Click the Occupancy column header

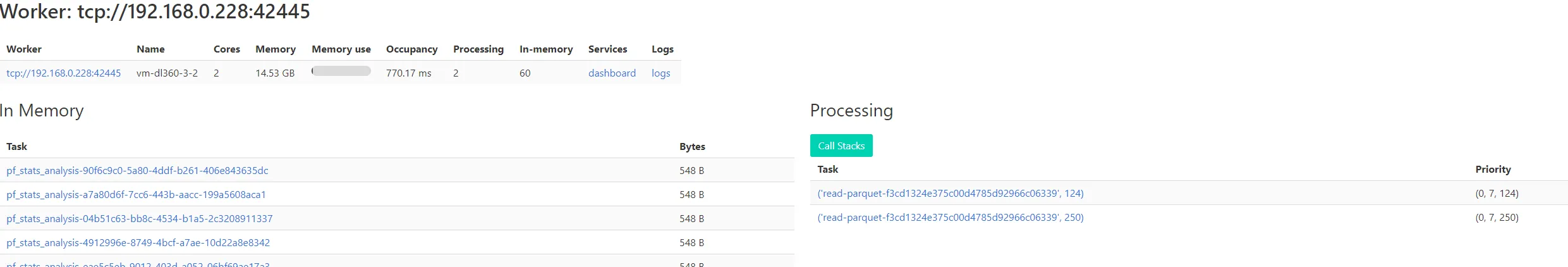click(x=411, y=49)
